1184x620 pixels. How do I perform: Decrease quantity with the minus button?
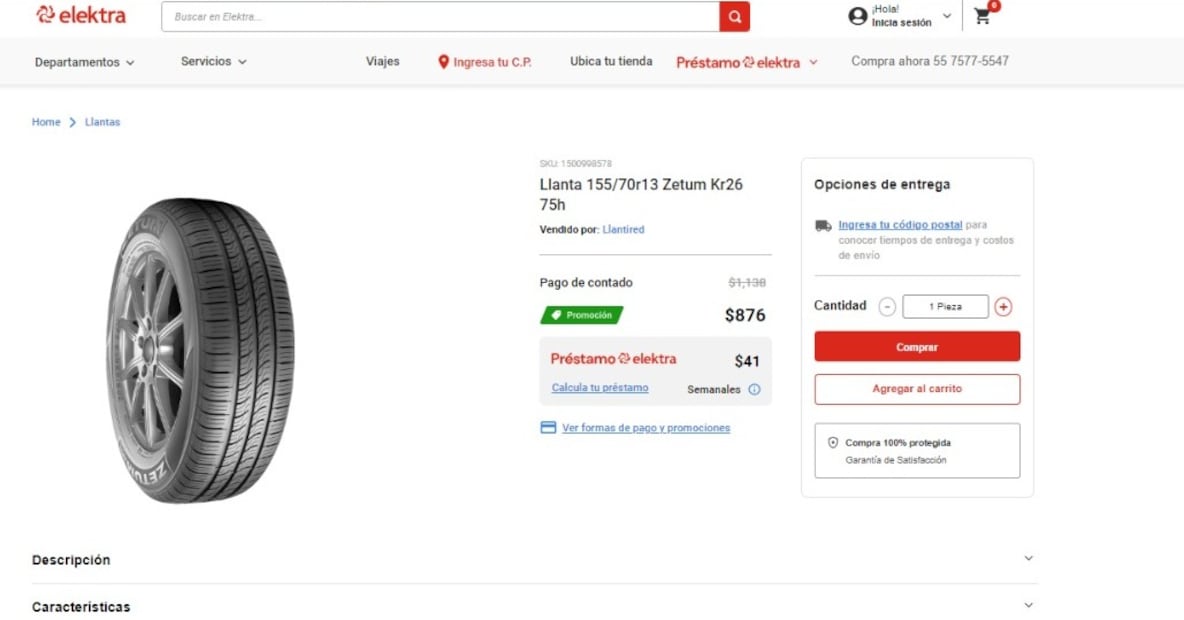[x=887, y=307]
